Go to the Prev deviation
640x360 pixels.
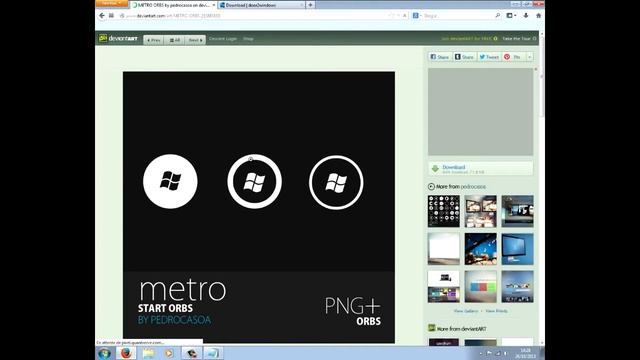click(153, 40)
